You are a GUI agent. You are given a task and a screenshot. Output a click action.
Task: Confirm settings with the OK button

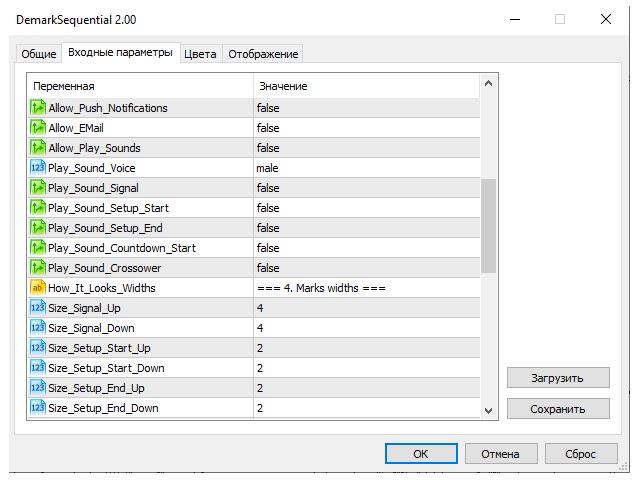(421, 454)
